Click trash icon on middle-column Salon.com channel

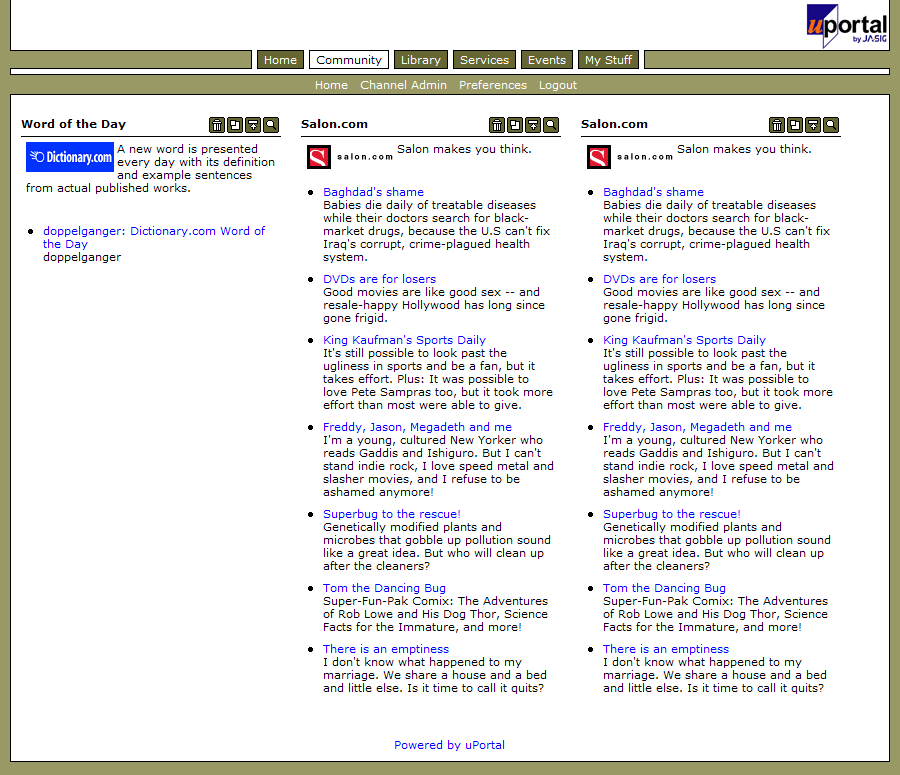[x=497, y=125]
